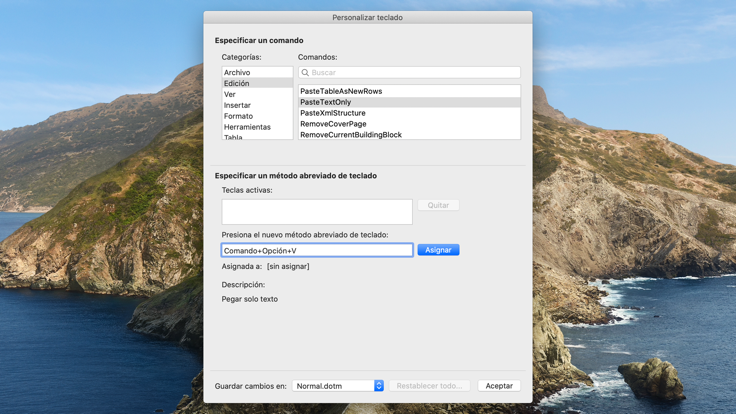Open the Normal.dotm save location dropdown
This screenshot has height=414, width=736.
click(x=338, y=386)
